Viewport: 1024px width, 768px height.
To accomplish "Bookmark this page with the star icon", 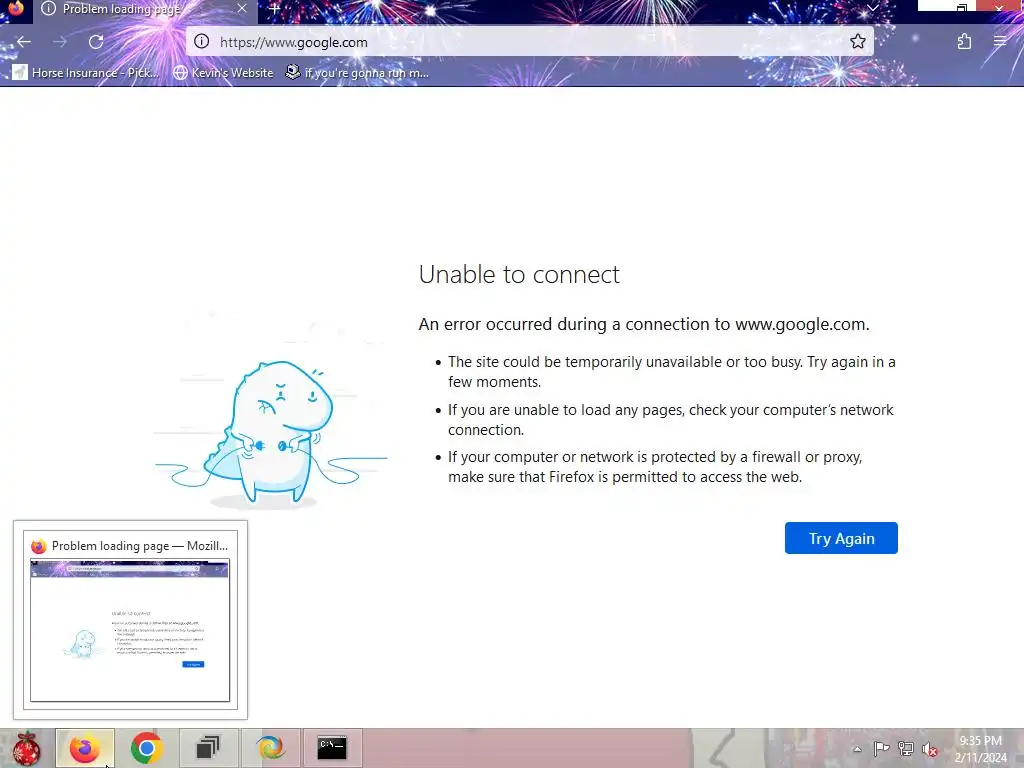I will coord(857,42).
